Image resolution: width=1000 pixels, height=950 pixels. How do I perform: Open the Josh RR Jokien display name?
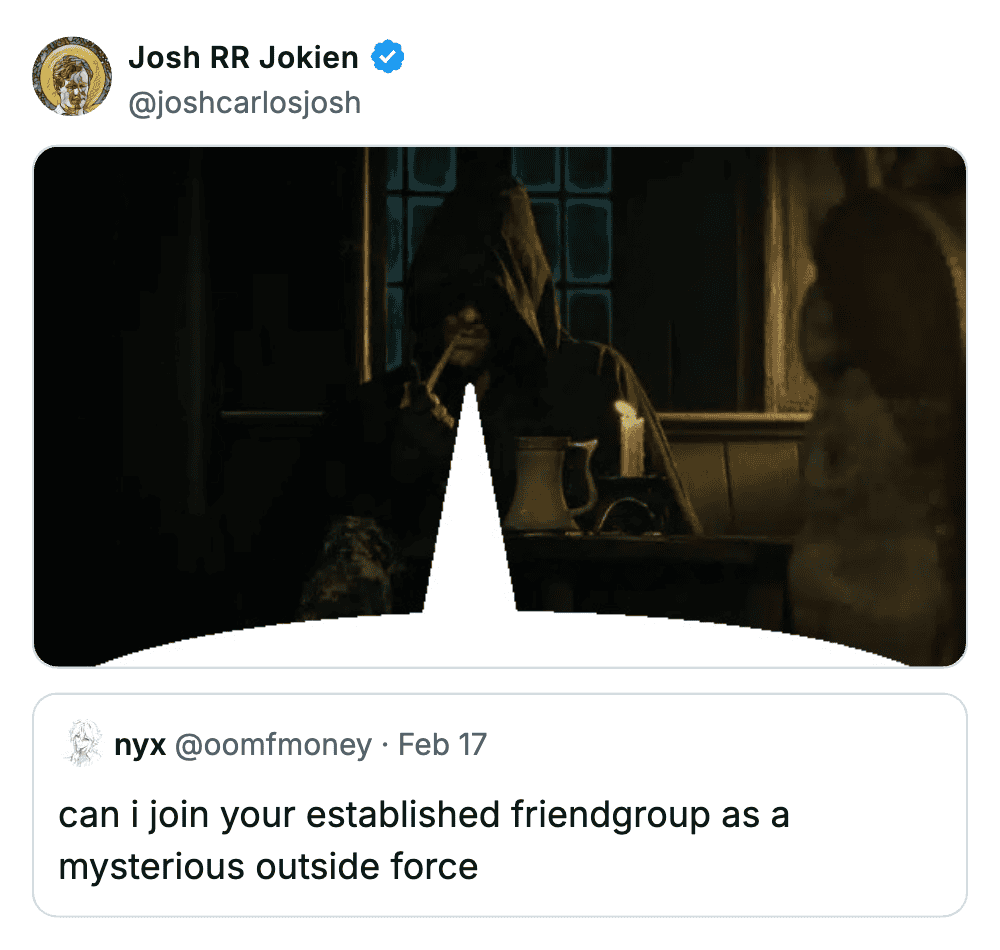coord(243,57)
